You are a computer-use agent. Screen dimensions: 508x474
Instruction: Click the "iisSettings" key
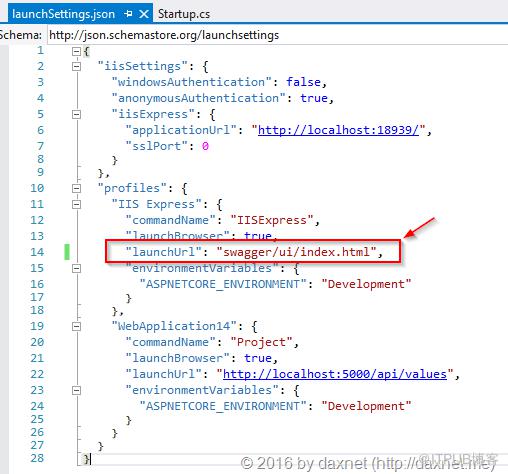click(142, 66)
